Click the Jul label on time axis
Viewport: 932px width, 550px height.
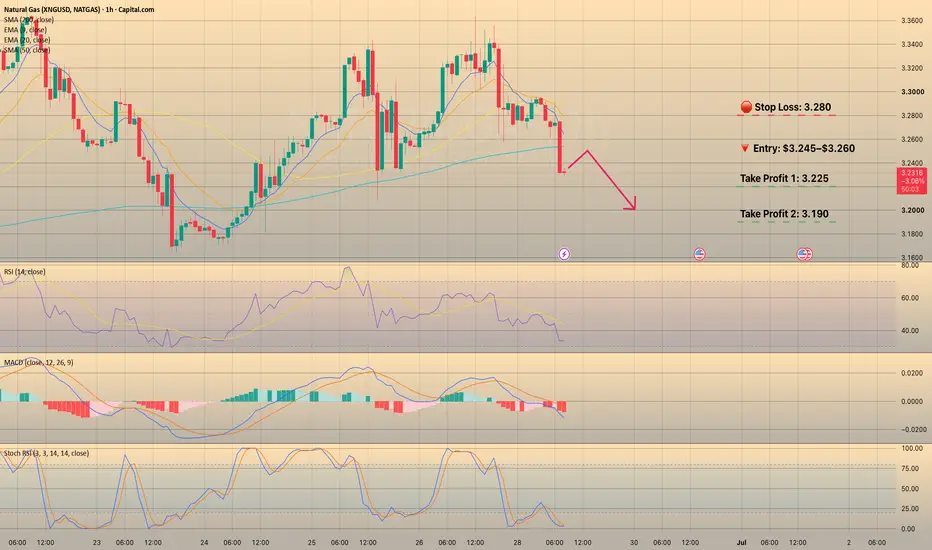pyautogui.click(x=741, y=542)
